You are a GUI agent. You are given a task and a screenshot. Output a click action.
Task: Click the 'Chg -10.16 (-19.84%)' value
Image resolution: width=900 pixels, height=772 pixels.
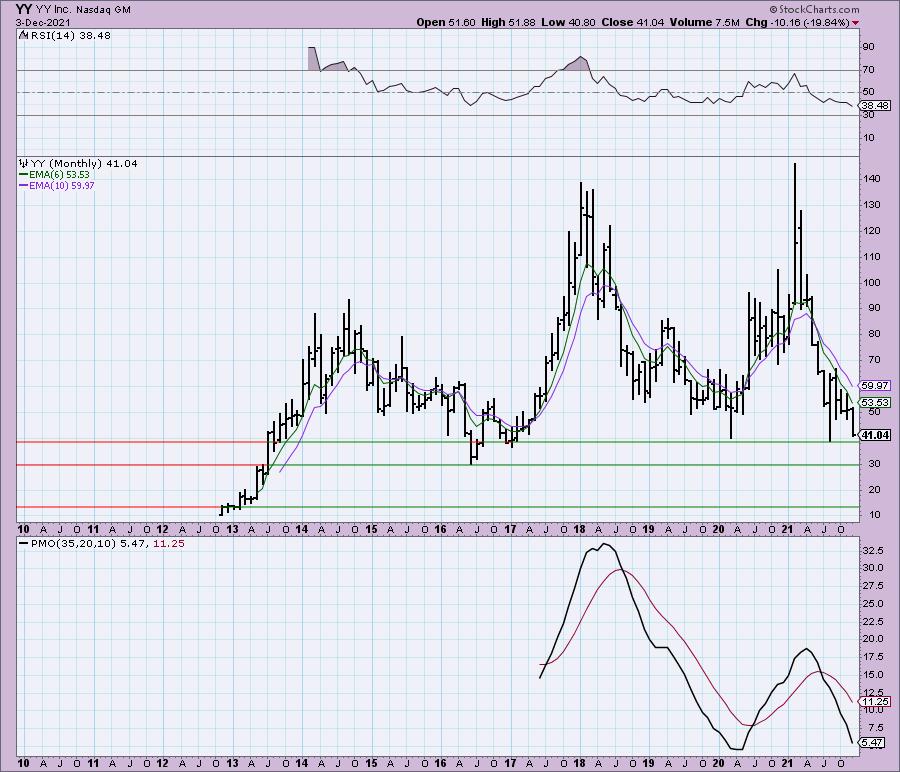point(798,22)
